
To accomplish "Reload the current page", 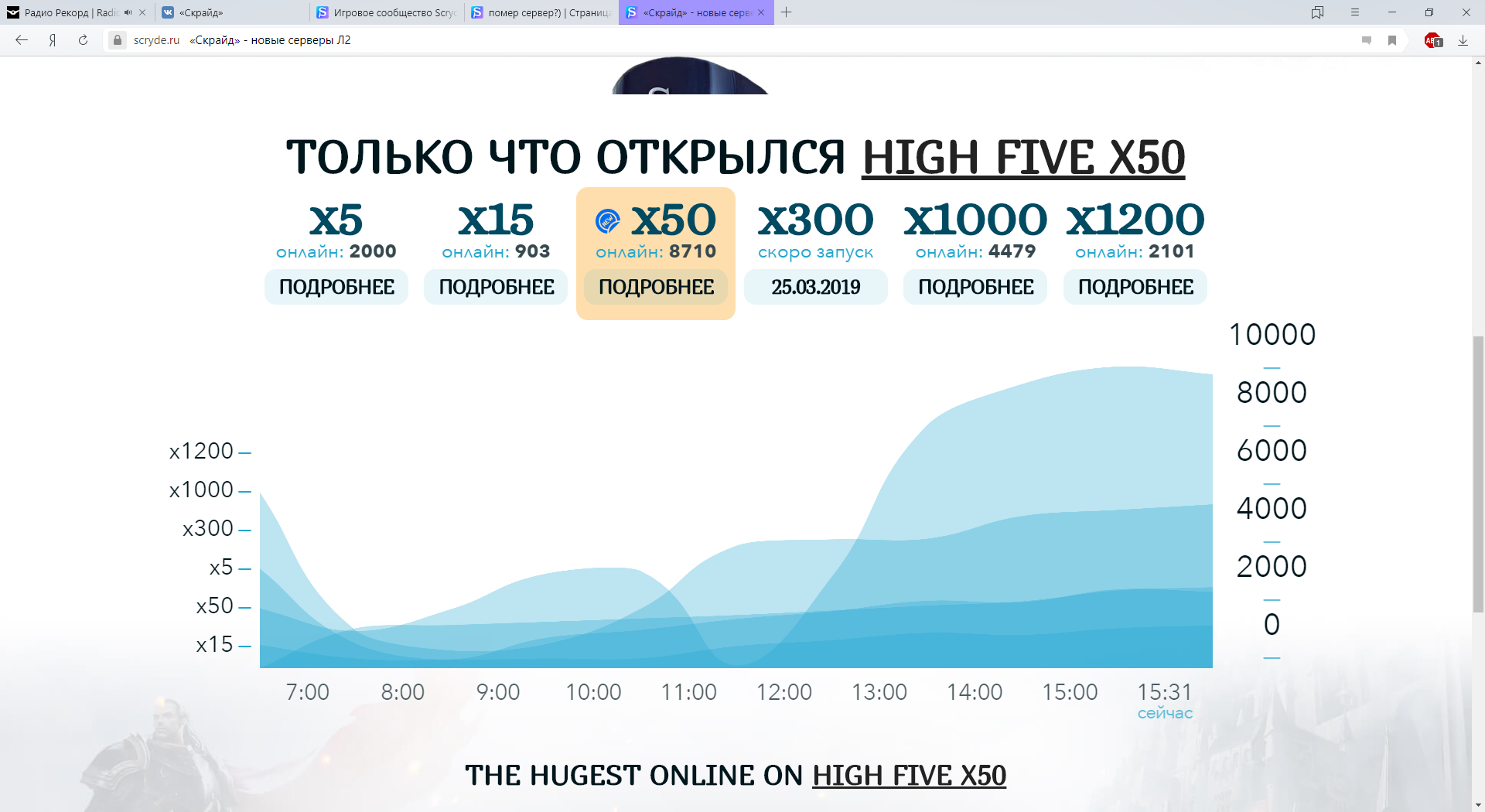I will tap(83, 40).
